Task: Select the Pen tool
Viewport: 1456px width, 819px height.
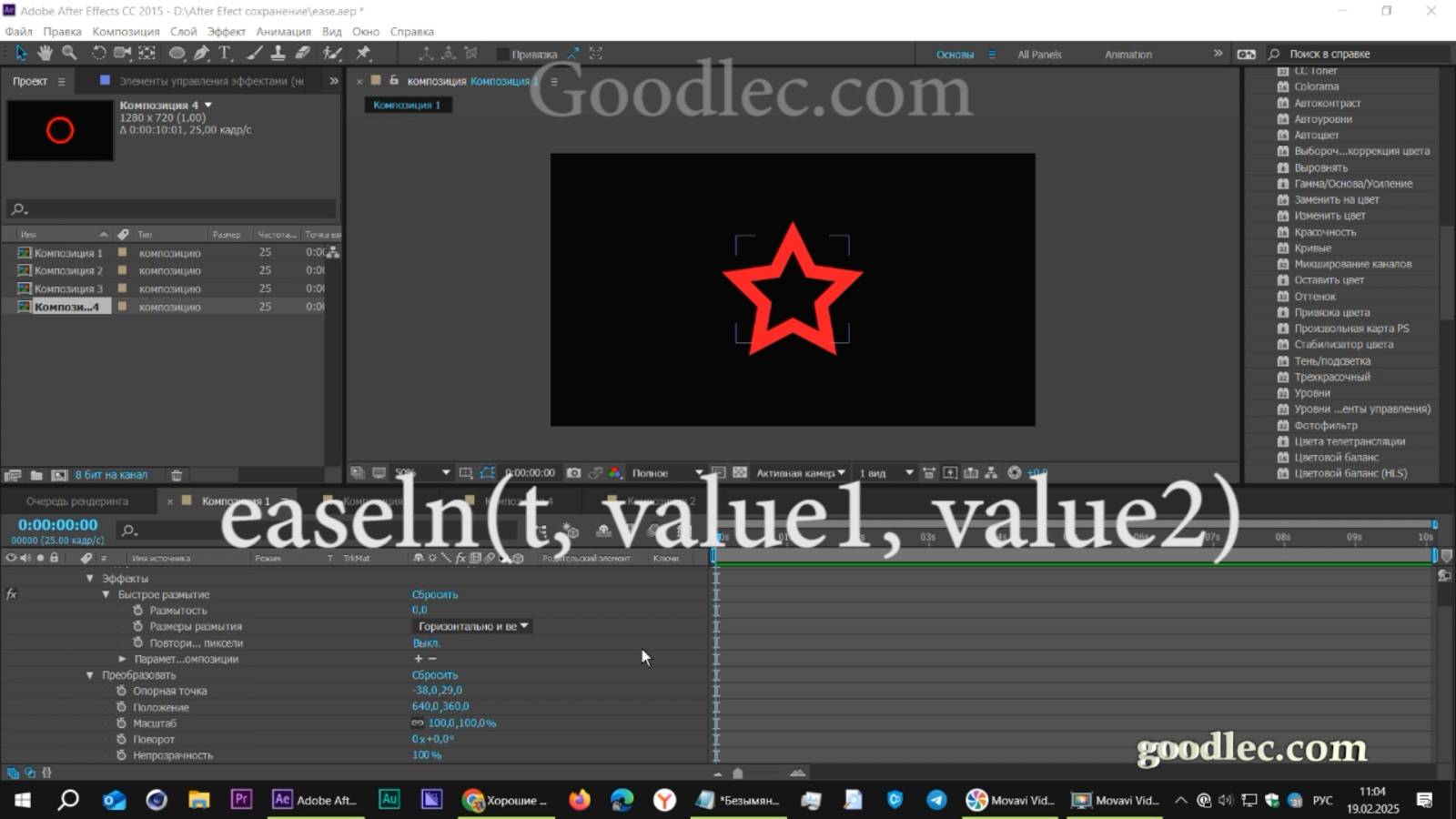Action: [201, 53]
